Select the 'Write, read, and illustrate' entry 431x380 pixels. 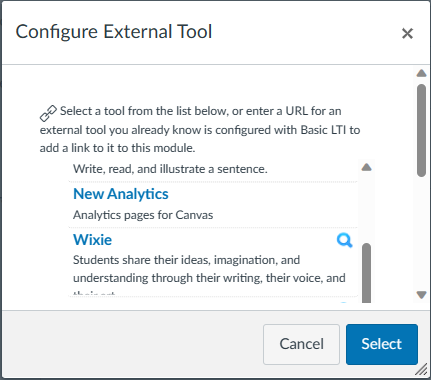[x=170, y=169]
